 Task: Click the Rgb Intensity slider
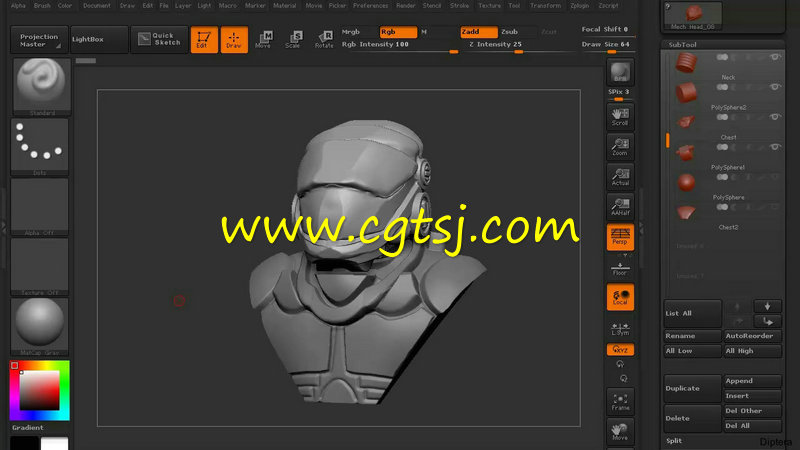coord(399,46)
